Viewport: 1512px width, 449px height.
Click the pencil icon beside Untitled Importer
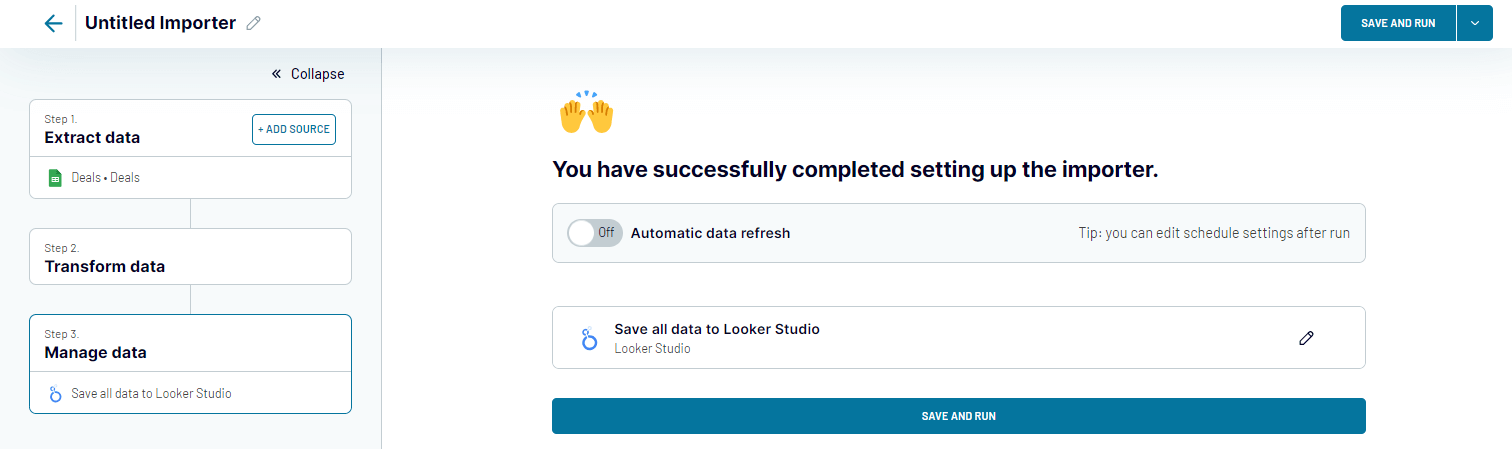tap(254, 23)
